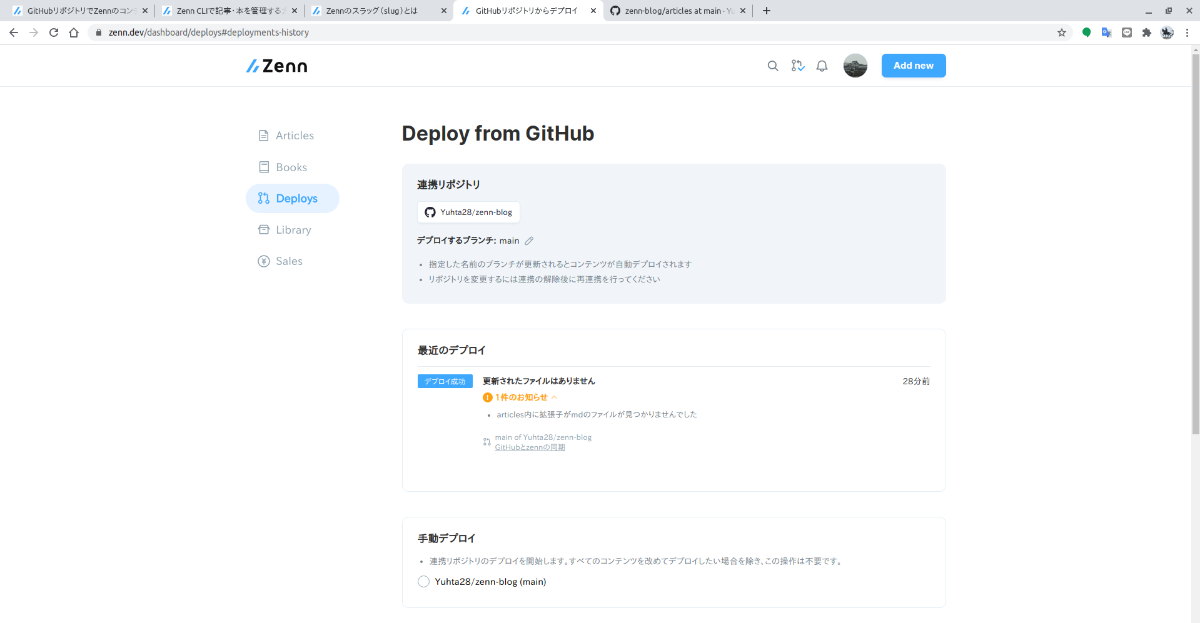Image resolution: width=1200 pixels, height=623 pixels.
Task: Click the 28分前 timestamp
Action: [916, 381]
